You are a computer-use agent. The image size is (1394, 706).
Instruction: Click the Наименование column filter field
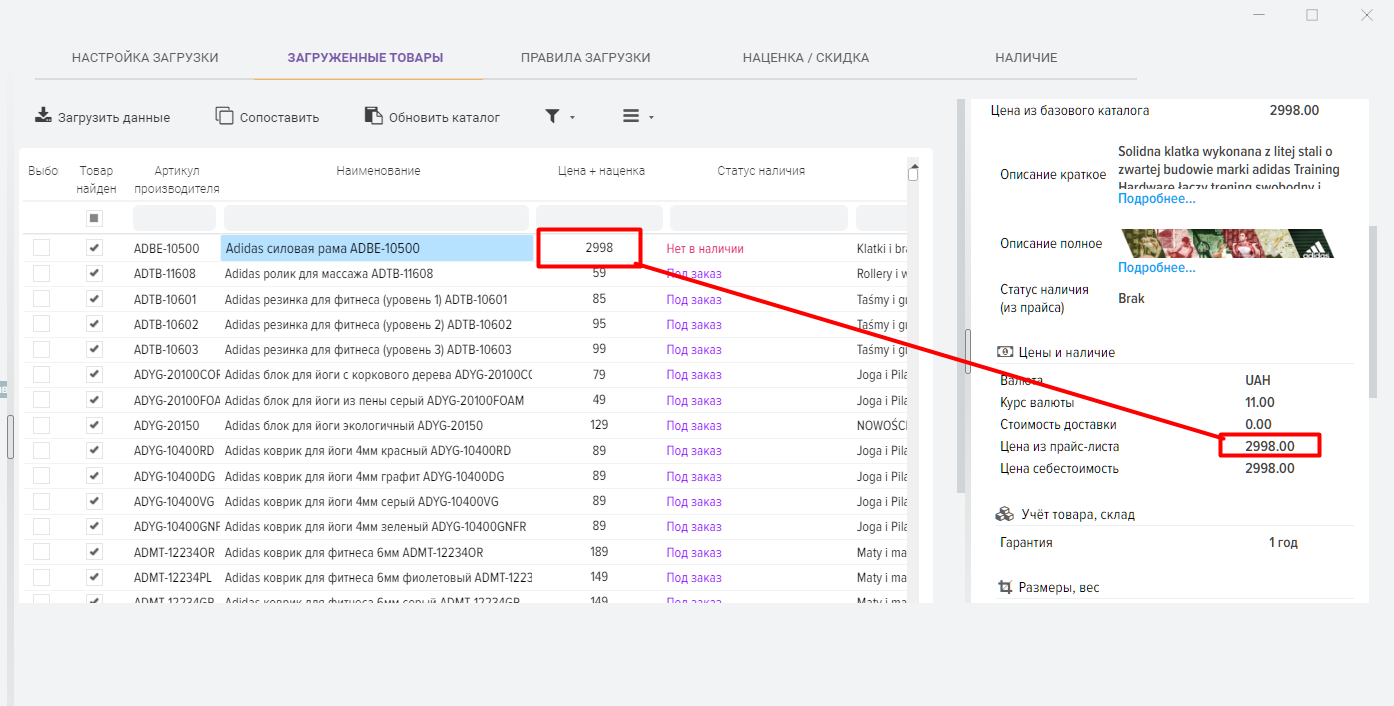(x=376, y=218)
